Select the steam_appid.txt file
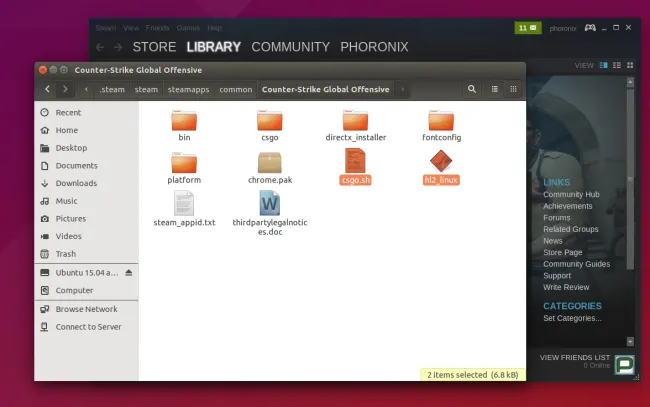 [184, 209]
